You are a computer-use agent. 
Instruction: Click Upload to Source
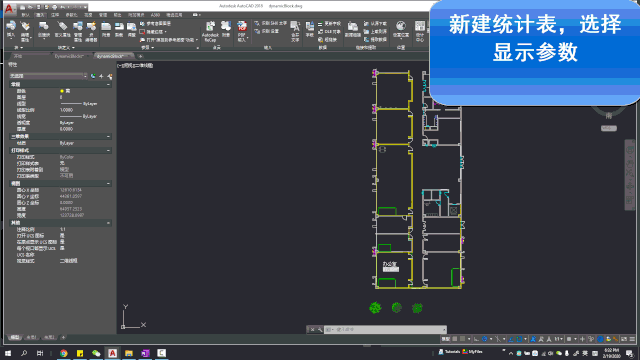(x=375, y=32)
